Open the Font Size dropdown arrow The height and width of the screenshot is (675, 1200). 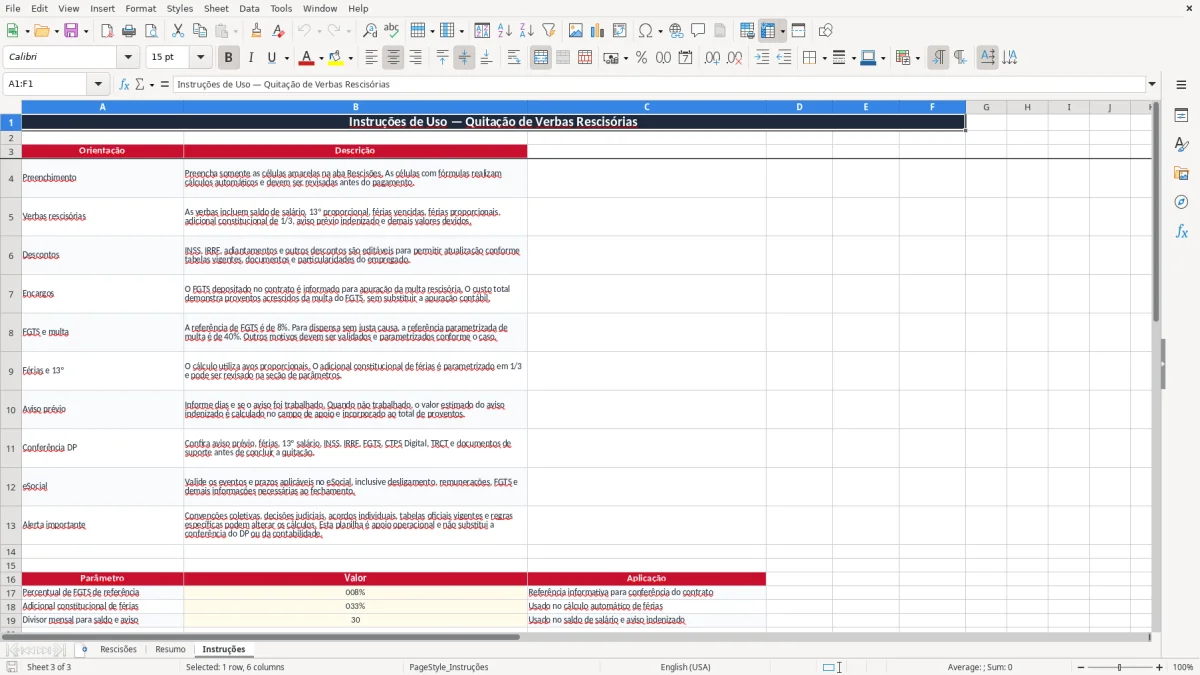click(201, 58)
